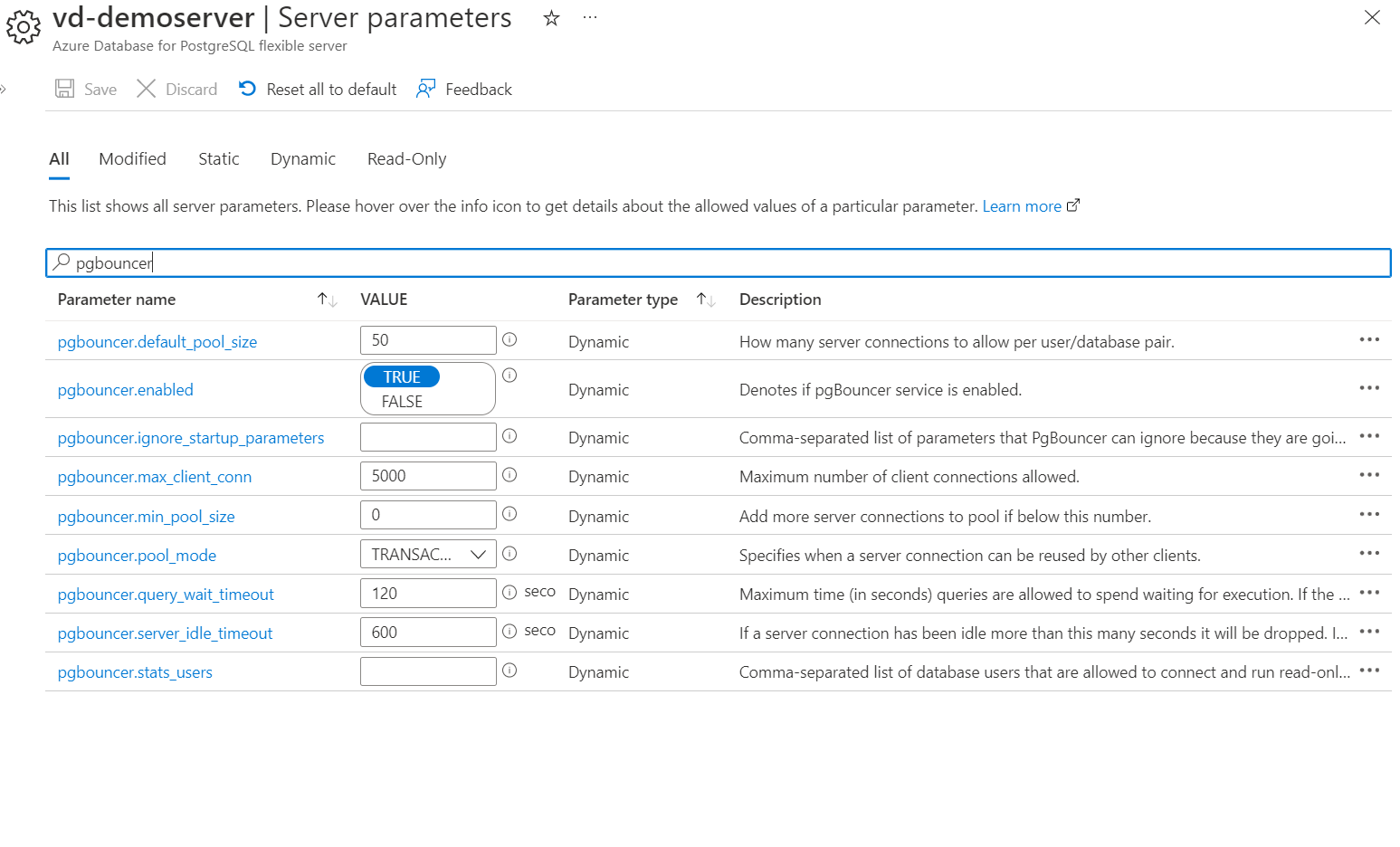1400x847 pixels.
Task: Select FALSE for pgbouncer.enabled
Action: 402,401
